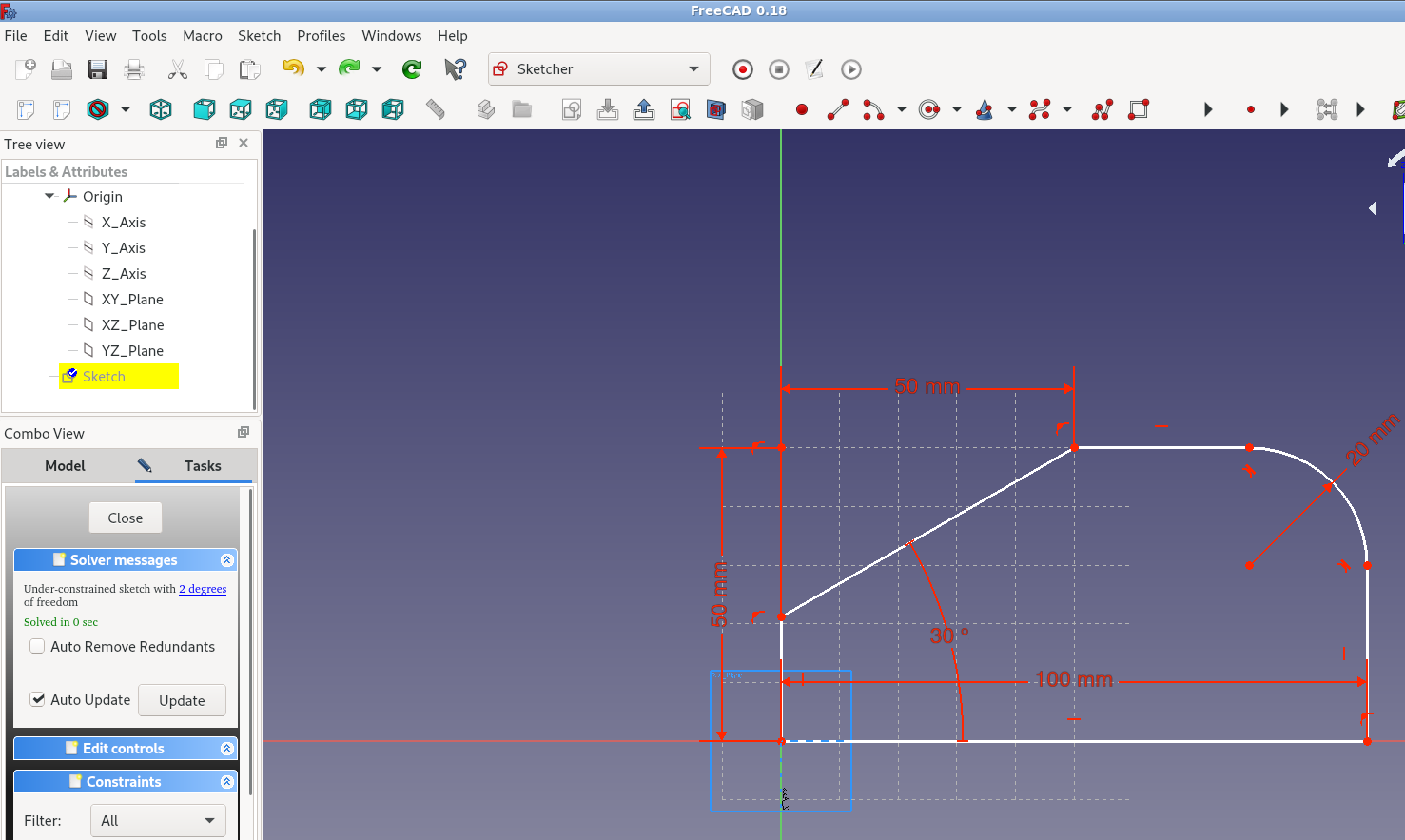The image size is (1405, 840).
Task: Switch to the front view cube
Action: pyautogui.click(x=205, y=109)
